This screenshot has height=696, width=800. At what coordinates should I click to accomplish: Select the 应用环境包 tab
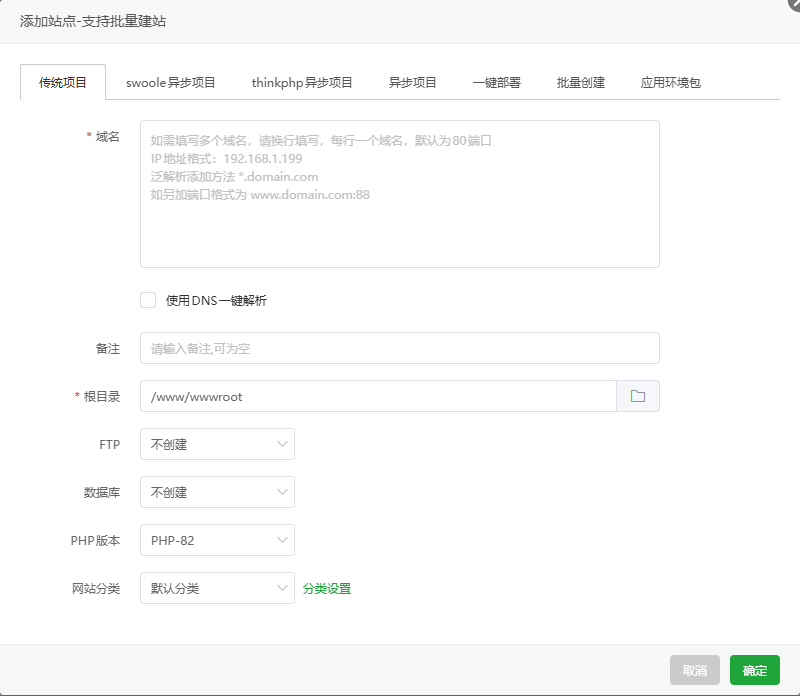pos(670,83)
